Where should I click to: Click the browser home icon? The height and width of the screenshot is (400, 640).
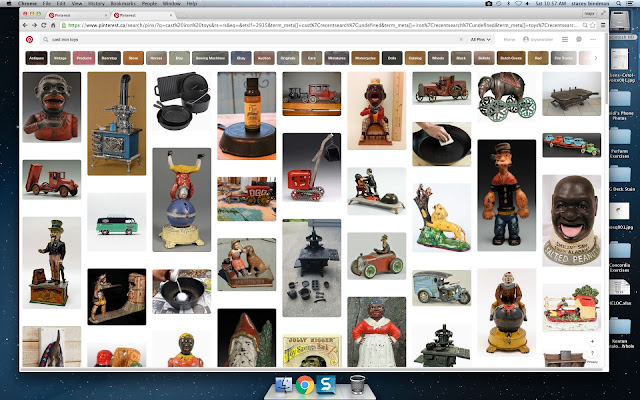pyautogui.click(x=53, y=25)
